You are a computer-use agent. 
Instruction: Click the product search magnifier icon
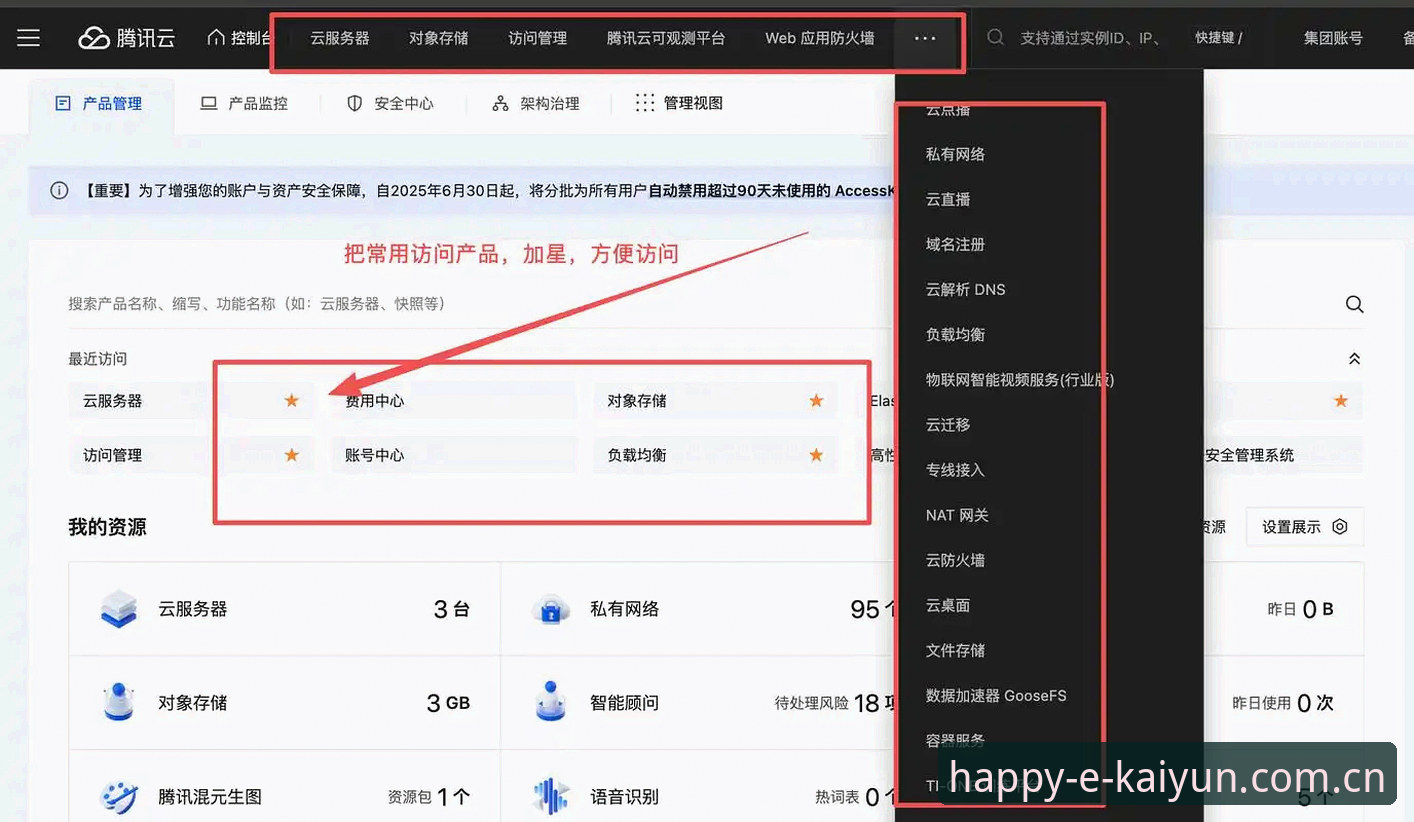[1354, 304]
